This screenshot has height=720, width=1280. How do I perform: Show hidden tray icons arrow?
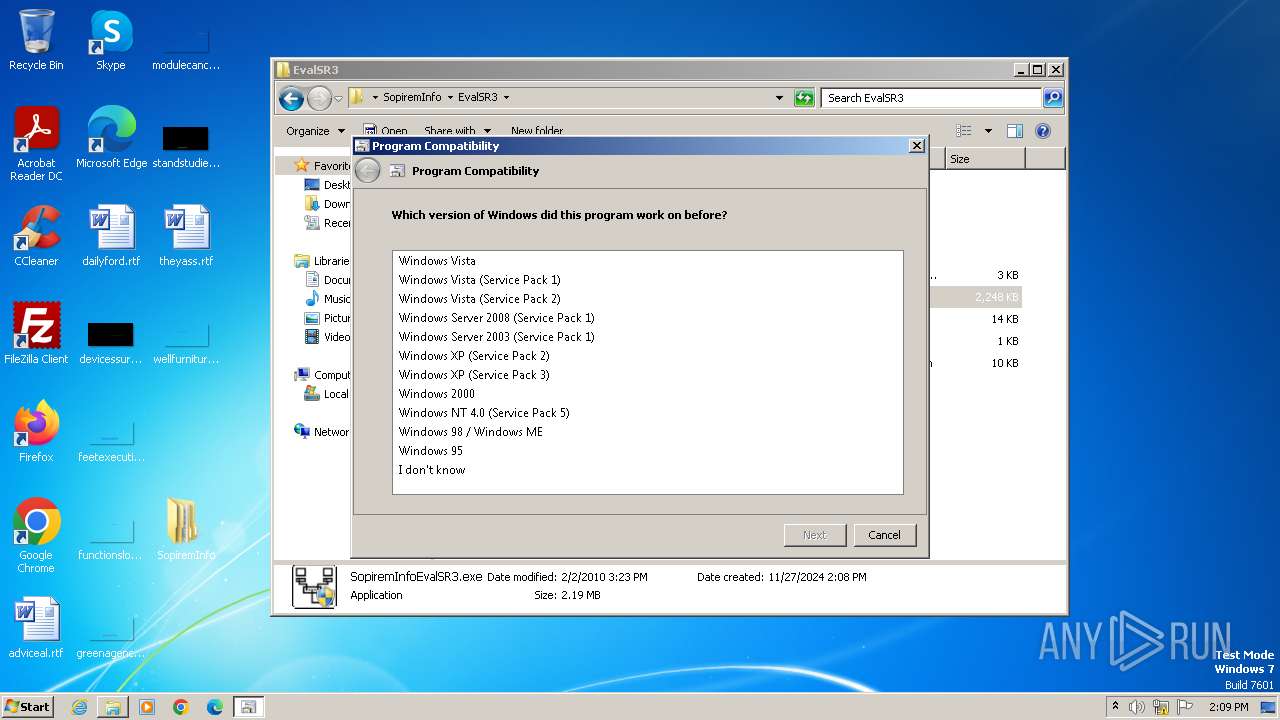[1115, 707]
